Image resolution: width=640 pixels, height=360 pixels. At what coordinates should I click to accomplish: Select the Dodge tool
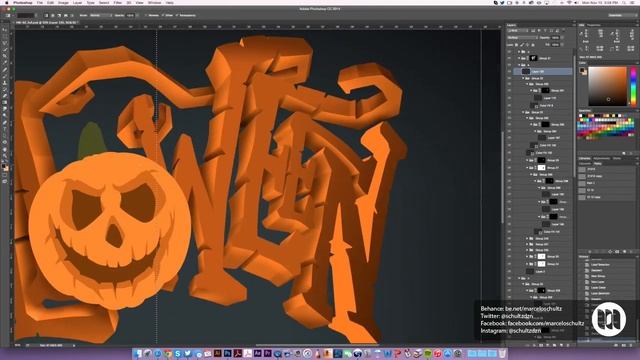pos(5,116)
